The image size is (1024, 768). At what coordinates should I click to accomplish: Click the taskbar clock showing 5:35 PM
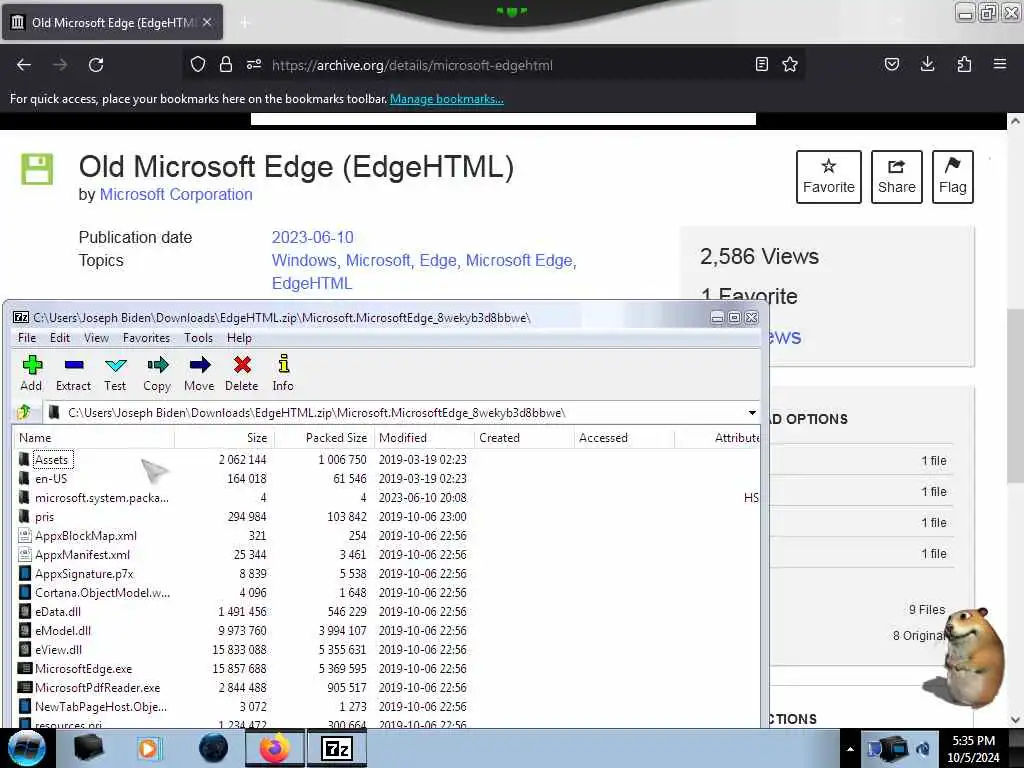coord(973,749)
